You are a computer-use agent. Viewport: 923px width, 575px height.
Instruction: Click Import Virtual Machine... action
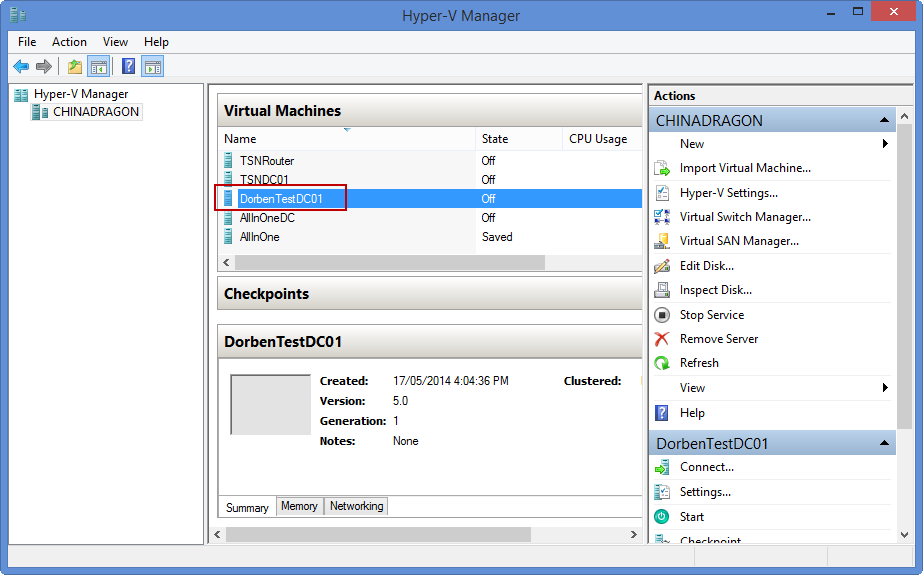coord(745,168)
